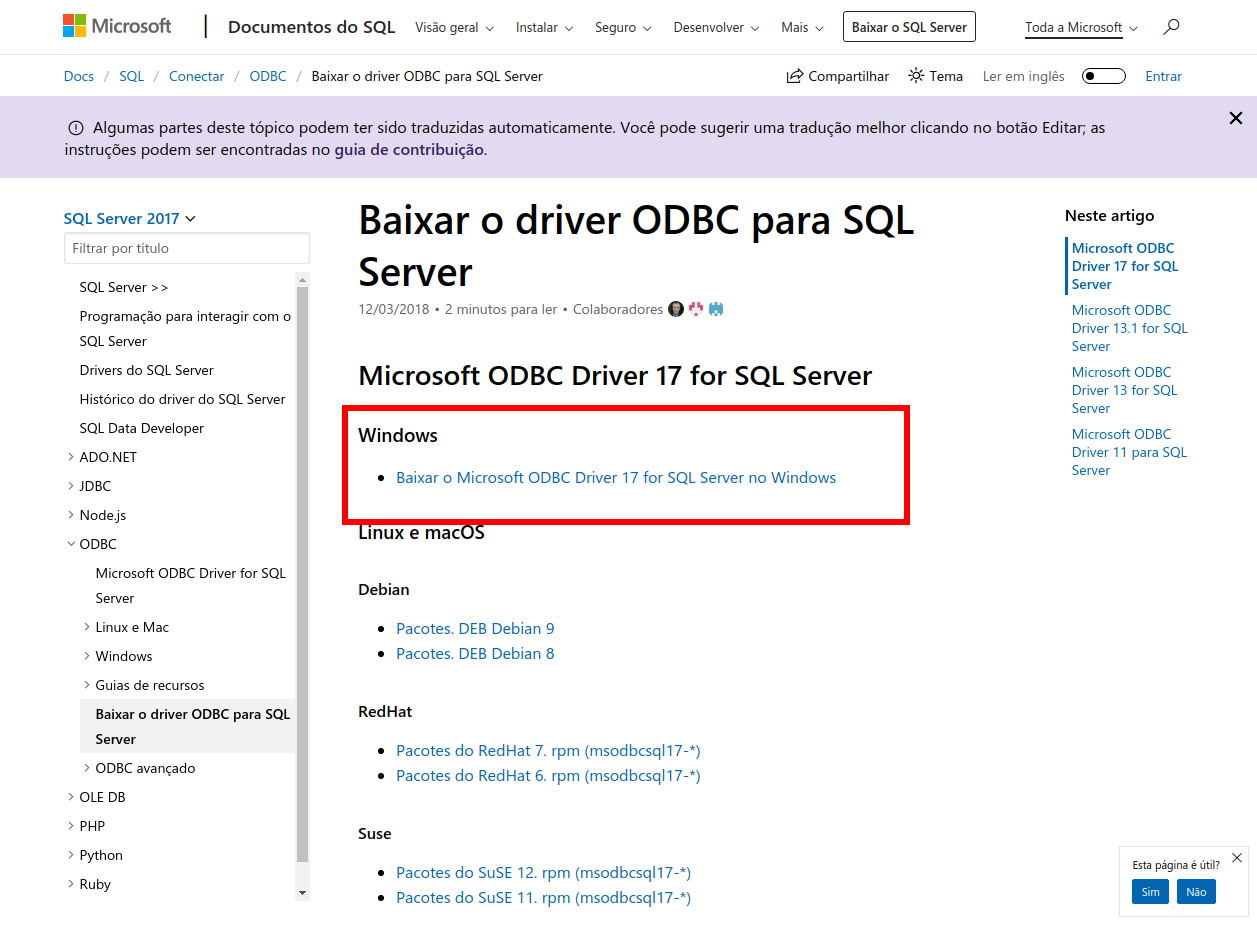Click the Entrar sign-in link
This screenshot has height=925, width=1257.
[x=1163, y=76]
